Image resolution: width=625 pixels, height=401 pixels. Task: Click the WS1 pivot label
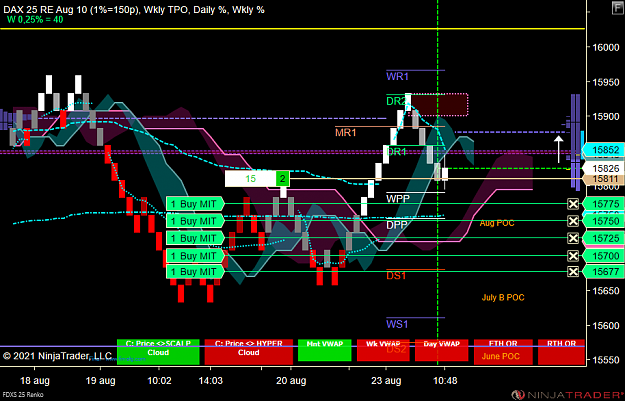click(x=397, y=324)
